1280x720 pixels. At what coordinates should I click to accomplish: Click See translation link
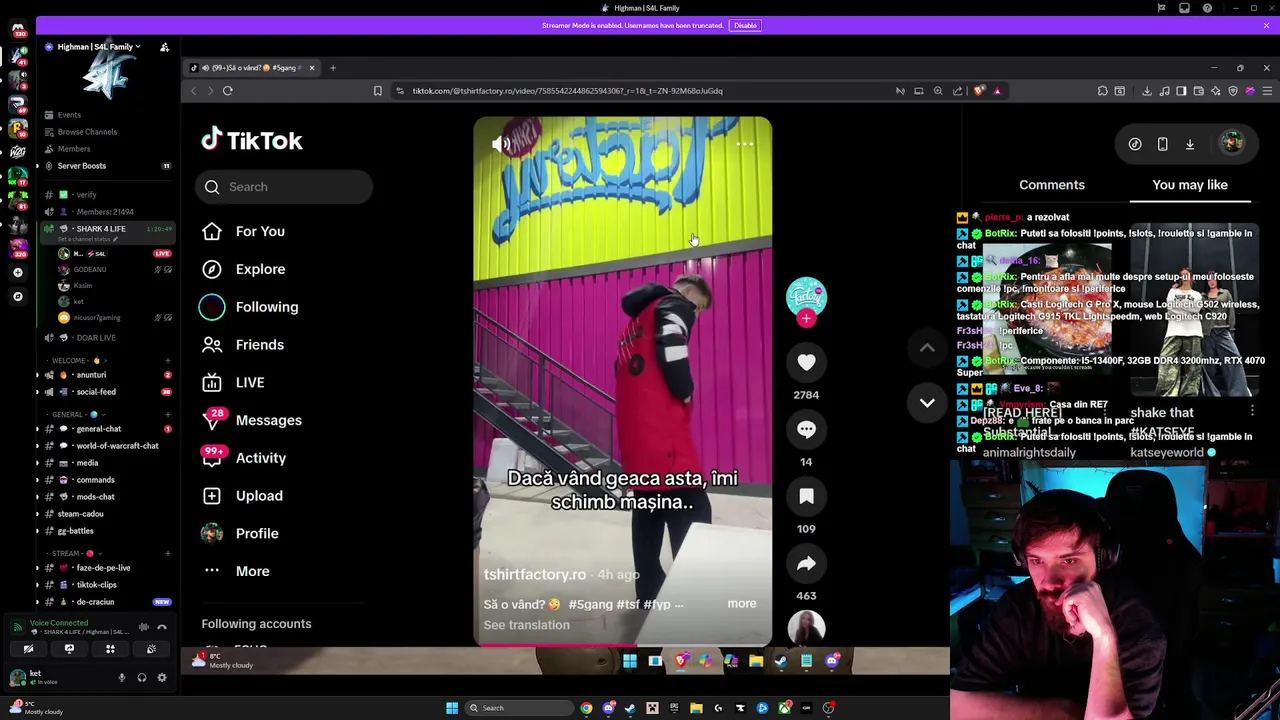(x=526, y=625)
